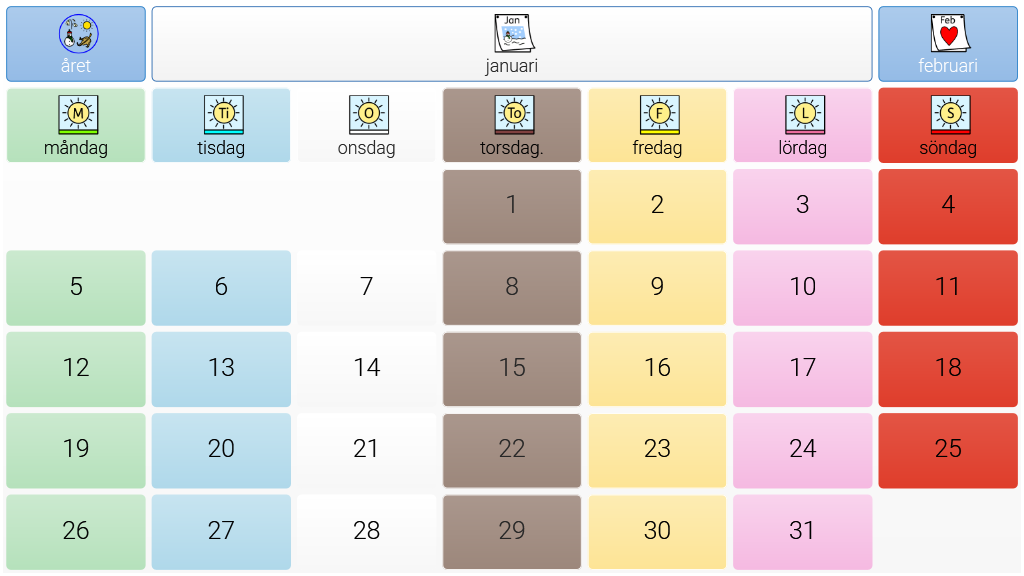
Task: Pick date 16 in the fredag column
Action: pyautogui.click(x=657, y=369)
